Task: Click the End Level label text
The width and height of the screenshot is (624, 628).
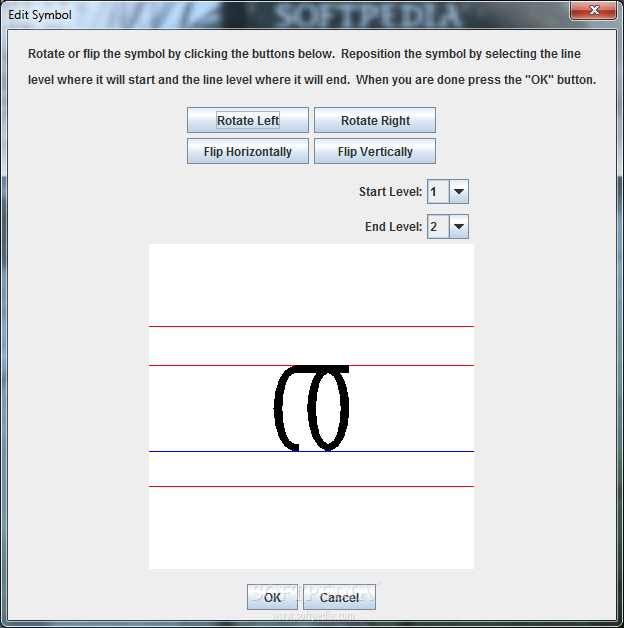Action: 393,226
